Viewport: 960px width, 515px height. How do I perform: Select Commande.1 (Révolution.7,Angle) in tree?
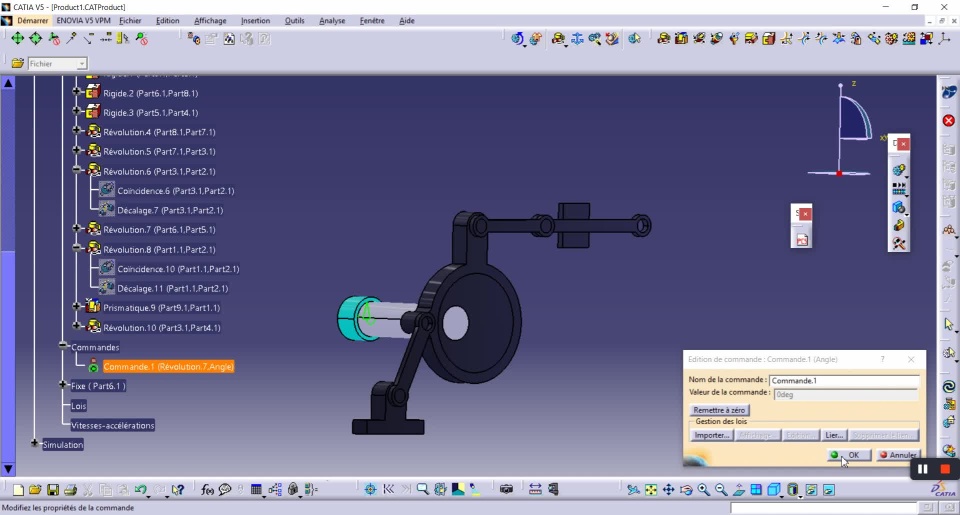[x=168, y=366]
